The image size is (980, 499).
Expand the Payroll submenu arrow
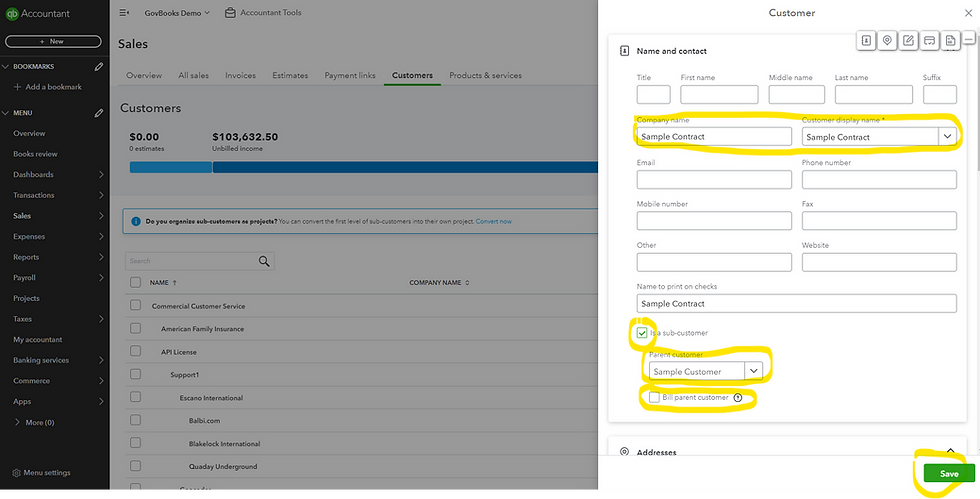click(101, 278)
